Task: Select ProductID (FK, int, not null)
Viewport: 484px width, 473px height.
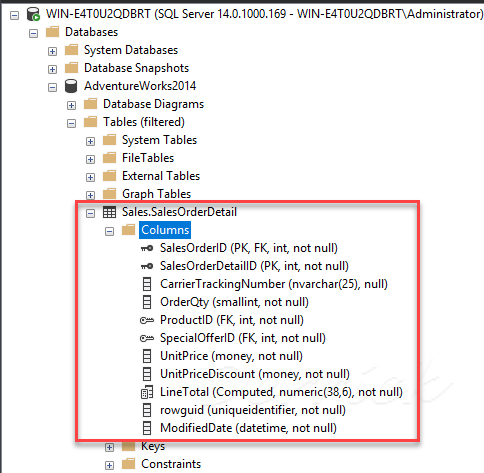Action: point(232,320)
